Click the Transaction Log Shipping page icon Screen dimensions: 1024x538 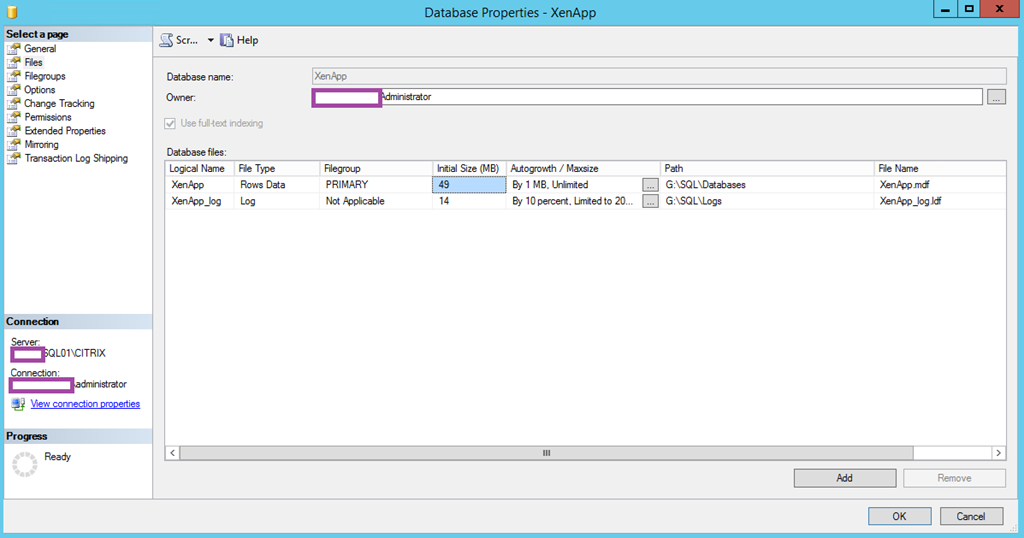tap(14, 158)
